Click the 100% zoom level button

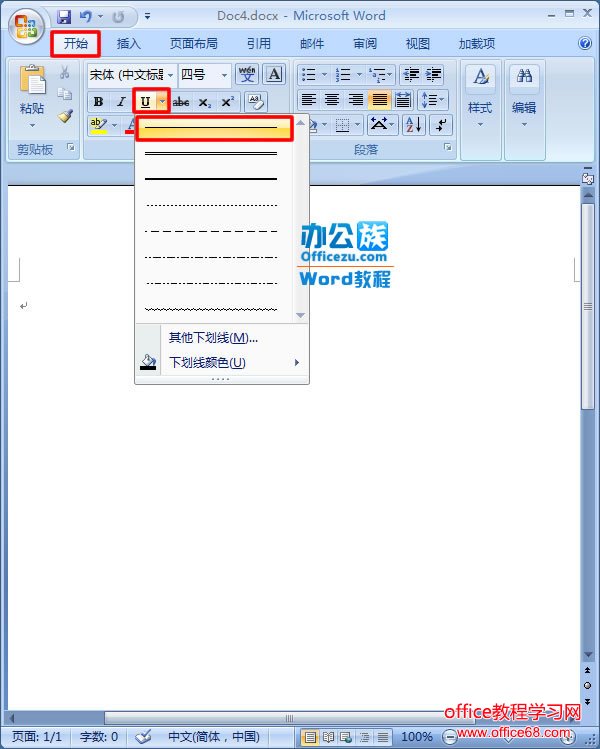pos(417,737)
